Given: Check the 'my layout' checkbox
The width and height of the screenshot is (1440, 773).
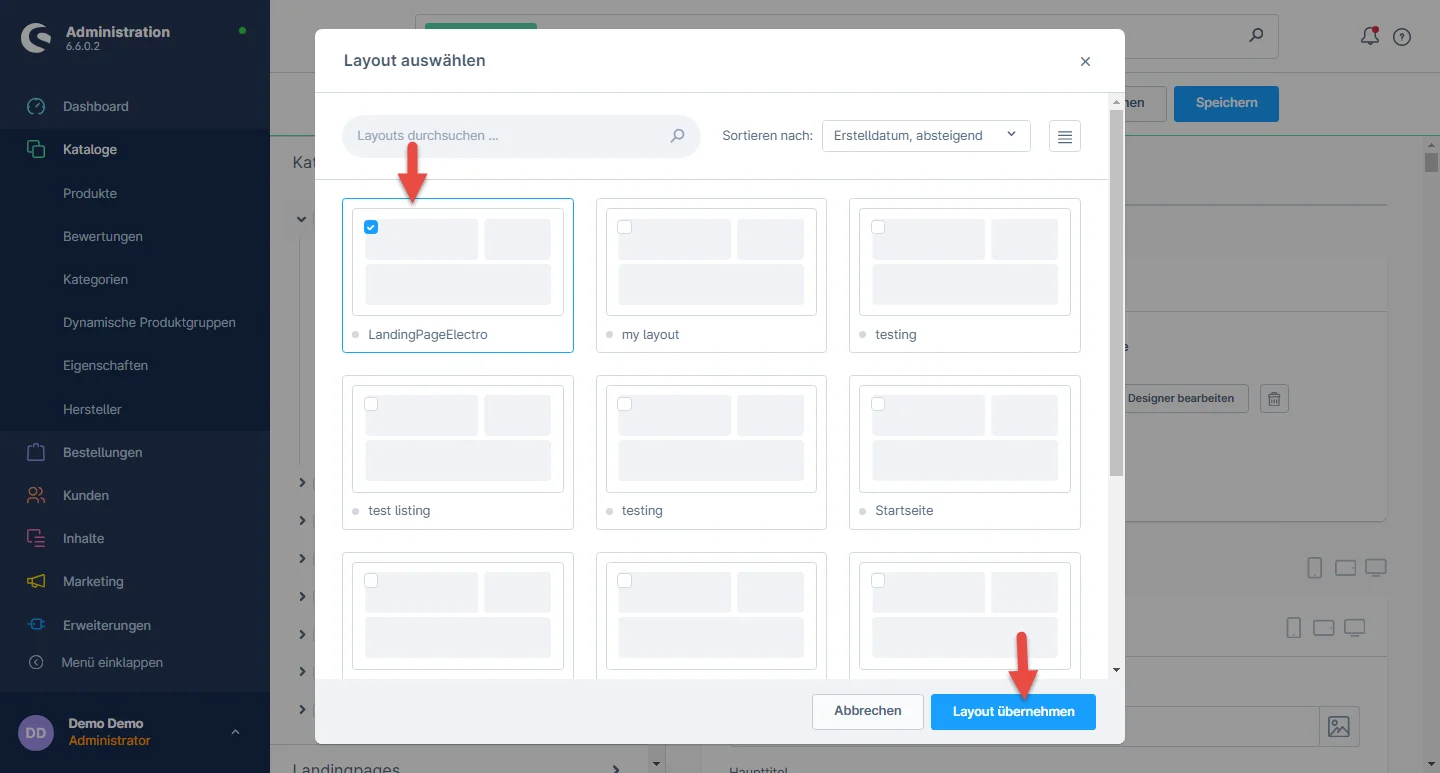Looking at the screenshot, I should 624,227.
